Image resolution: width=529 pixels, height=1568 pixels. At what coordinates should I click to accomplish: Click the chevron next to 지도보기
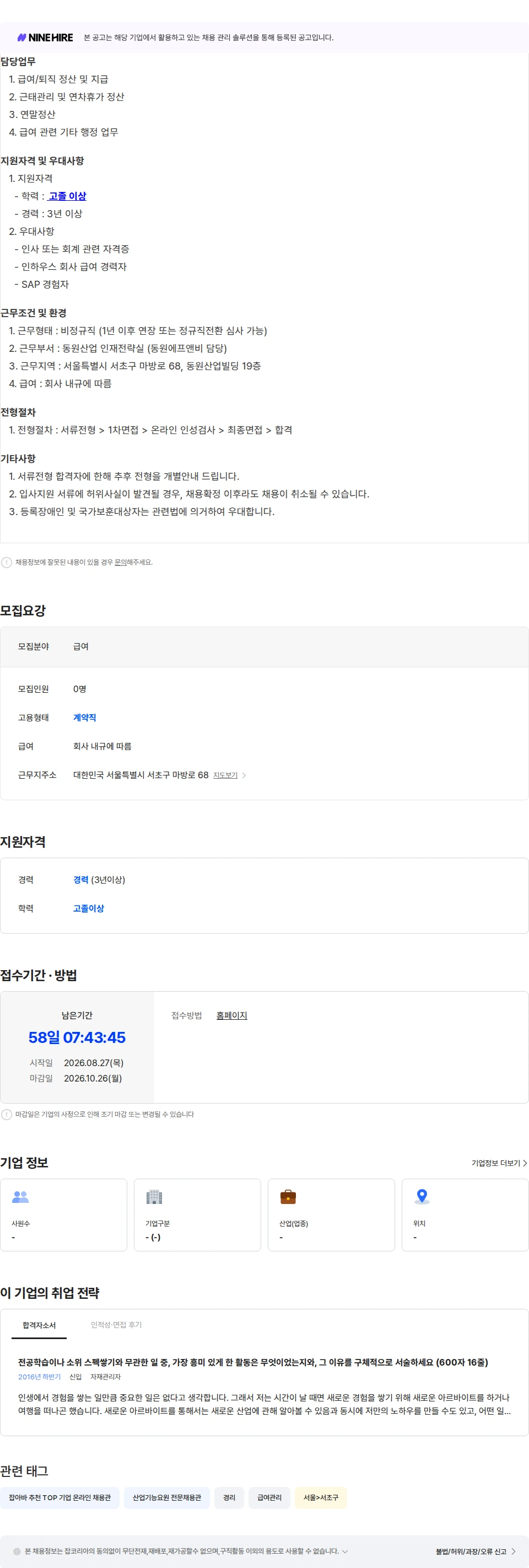[244, 775]
